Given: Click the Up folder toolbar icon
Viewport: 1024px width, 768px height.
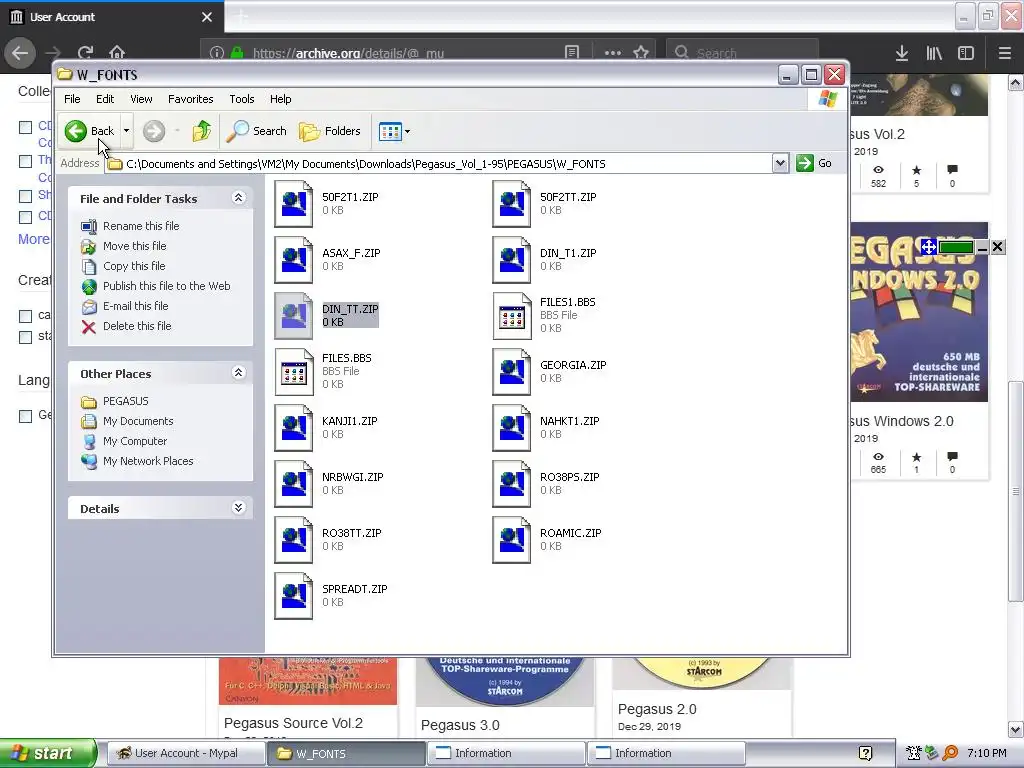Looking at the screenshot, I should point(202,131).
